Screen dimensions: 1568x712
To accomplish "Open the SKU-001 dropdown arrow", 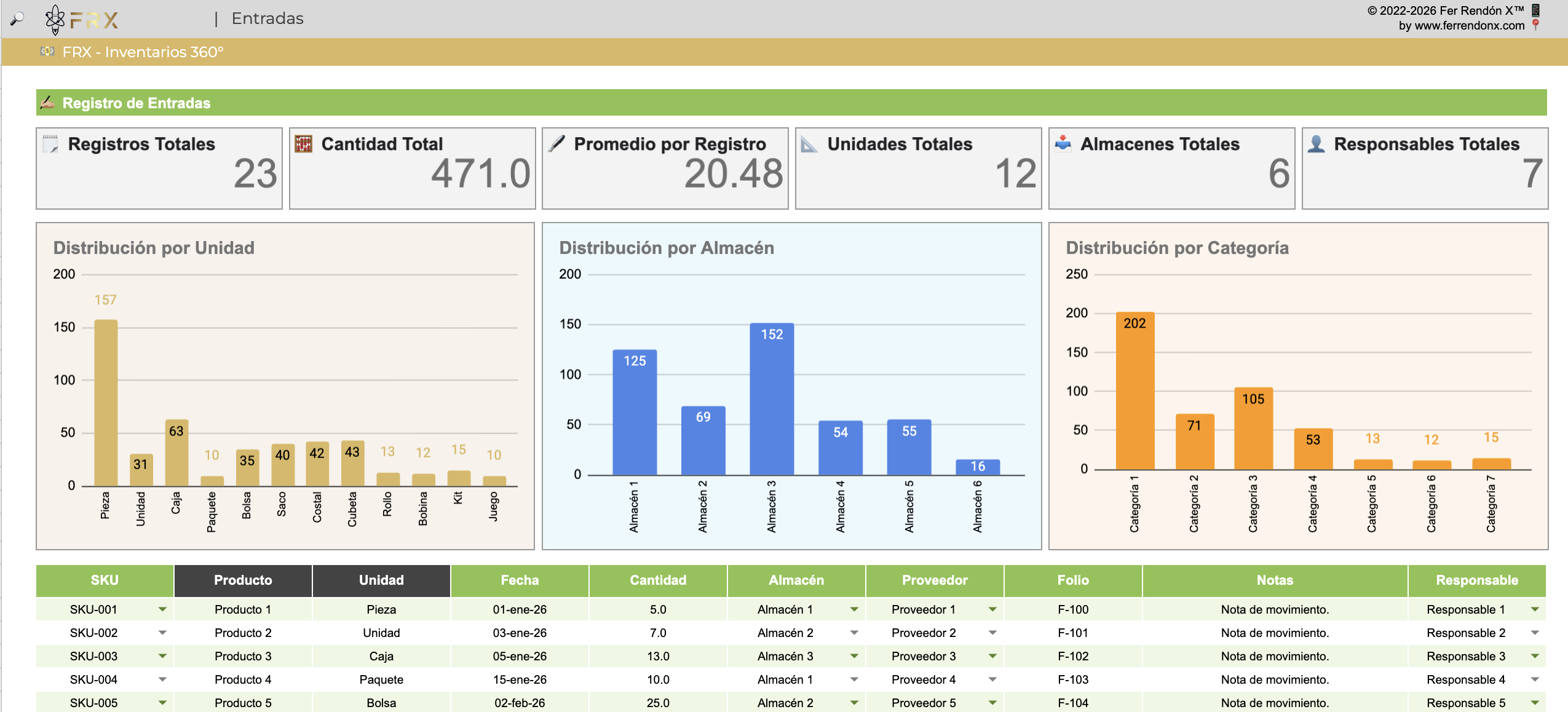I will (x=162, y=609).
